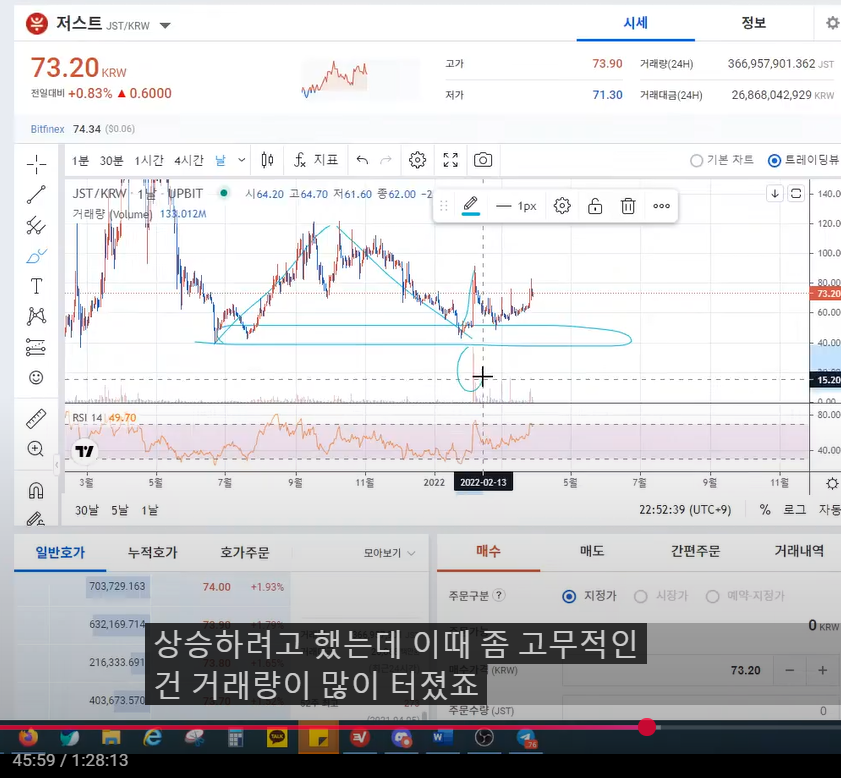Open Telegram from the taskbar
The image size is (841, 778).
pos(526,738)
